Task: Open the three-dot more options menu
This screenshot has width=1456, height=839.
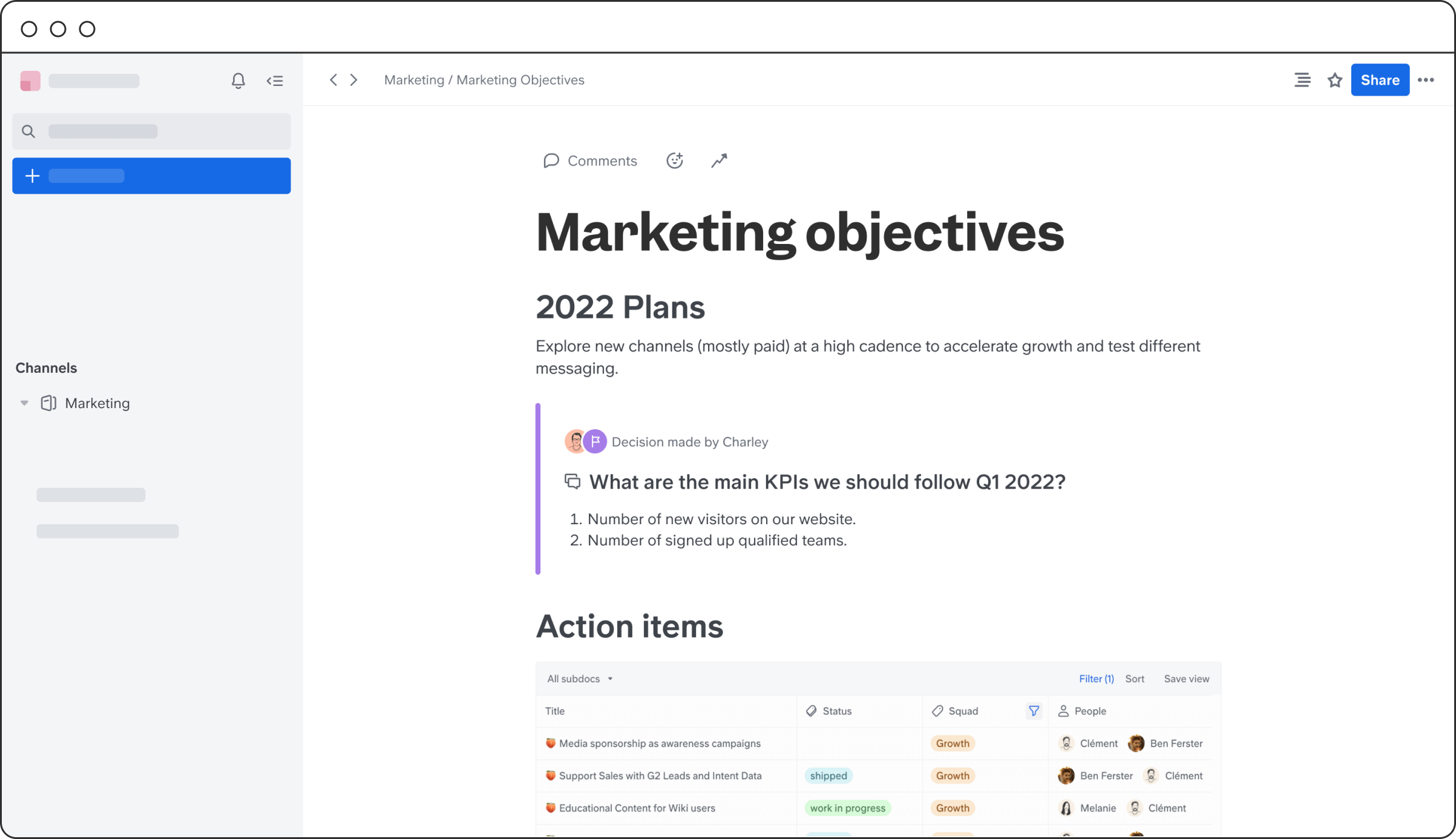Action: (1426, 80)
